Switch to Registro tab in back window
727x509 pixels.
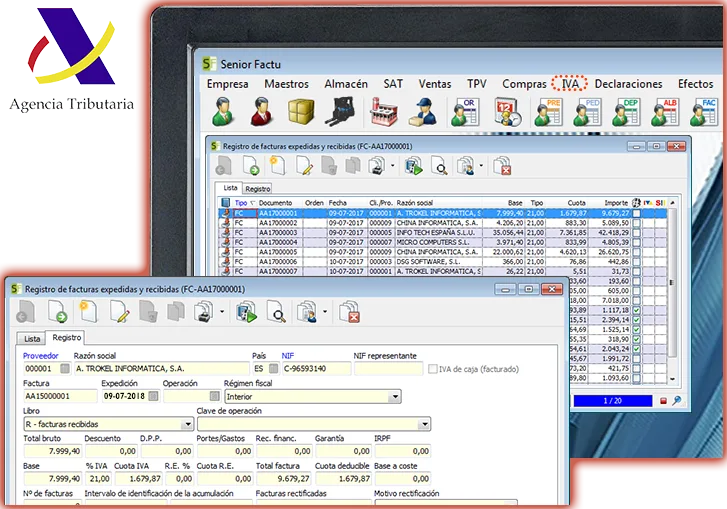[x=258, y=189]
